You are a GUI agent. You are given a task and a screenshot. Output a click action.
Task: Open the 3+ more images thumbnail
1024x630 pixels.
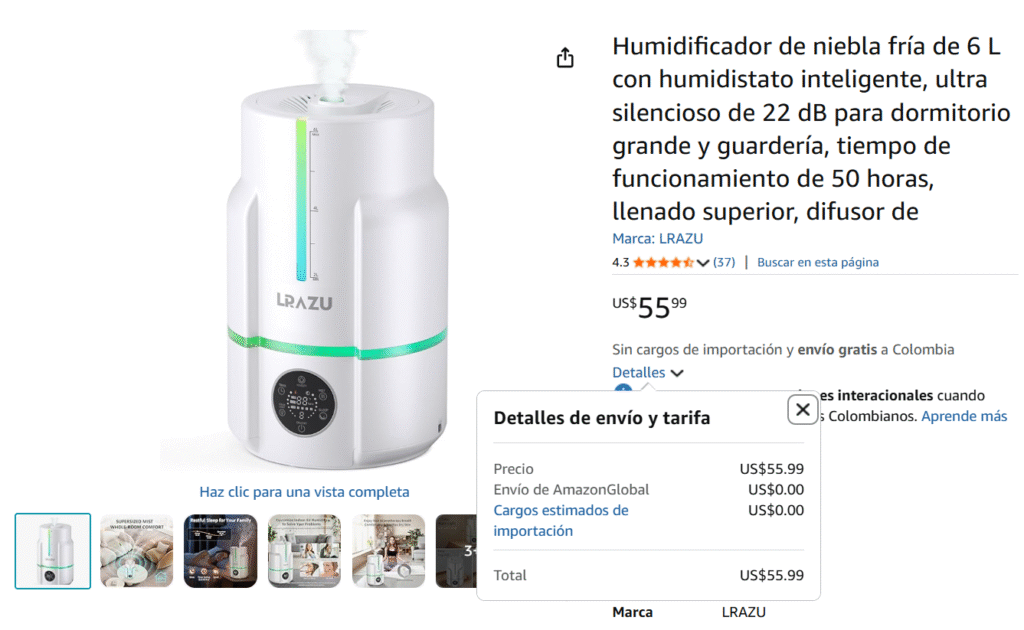tap(456, 551)
